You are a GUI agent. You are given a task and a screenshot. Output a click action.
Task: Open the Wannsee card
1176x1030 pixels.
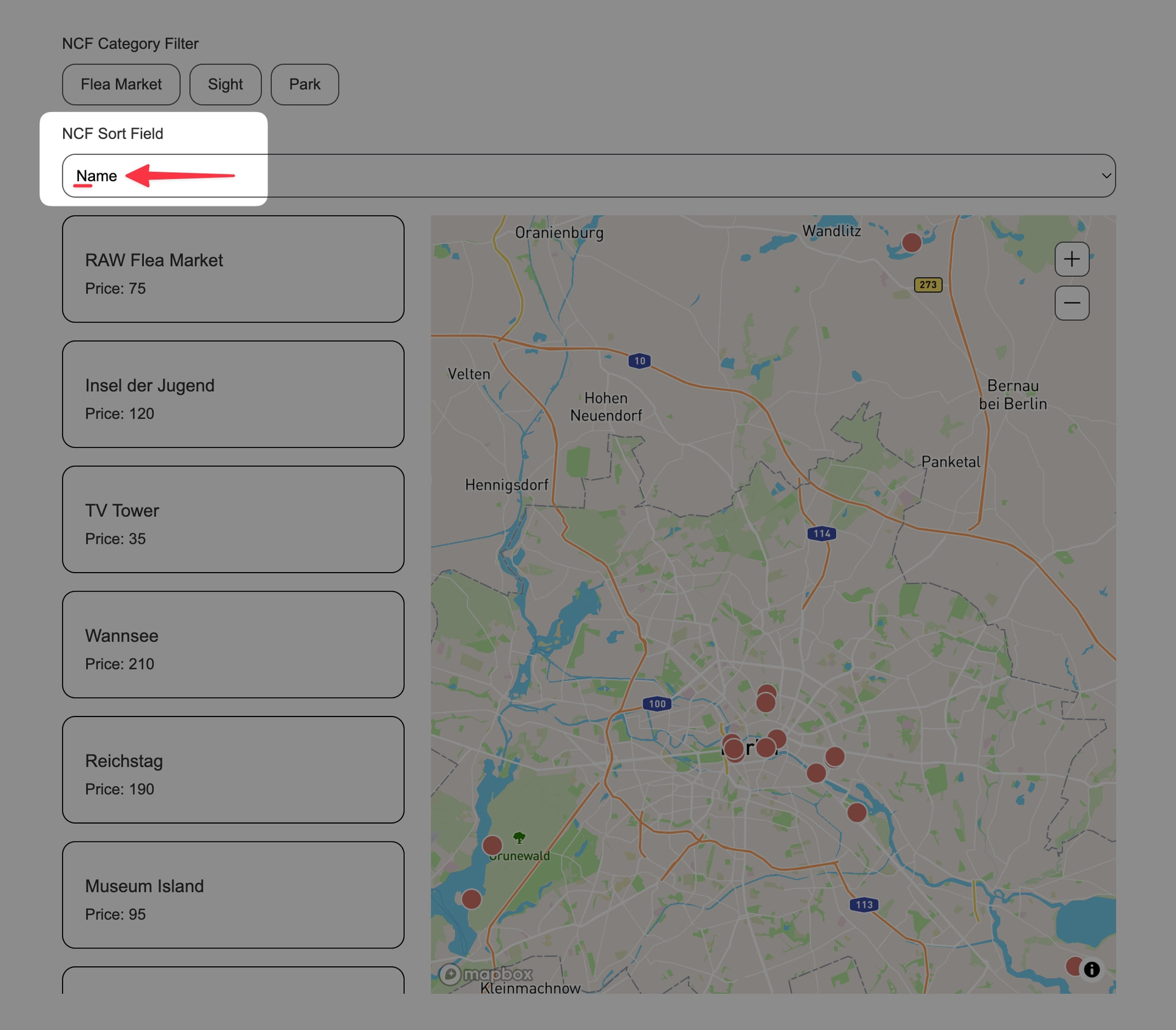click(x=233, y=645)
